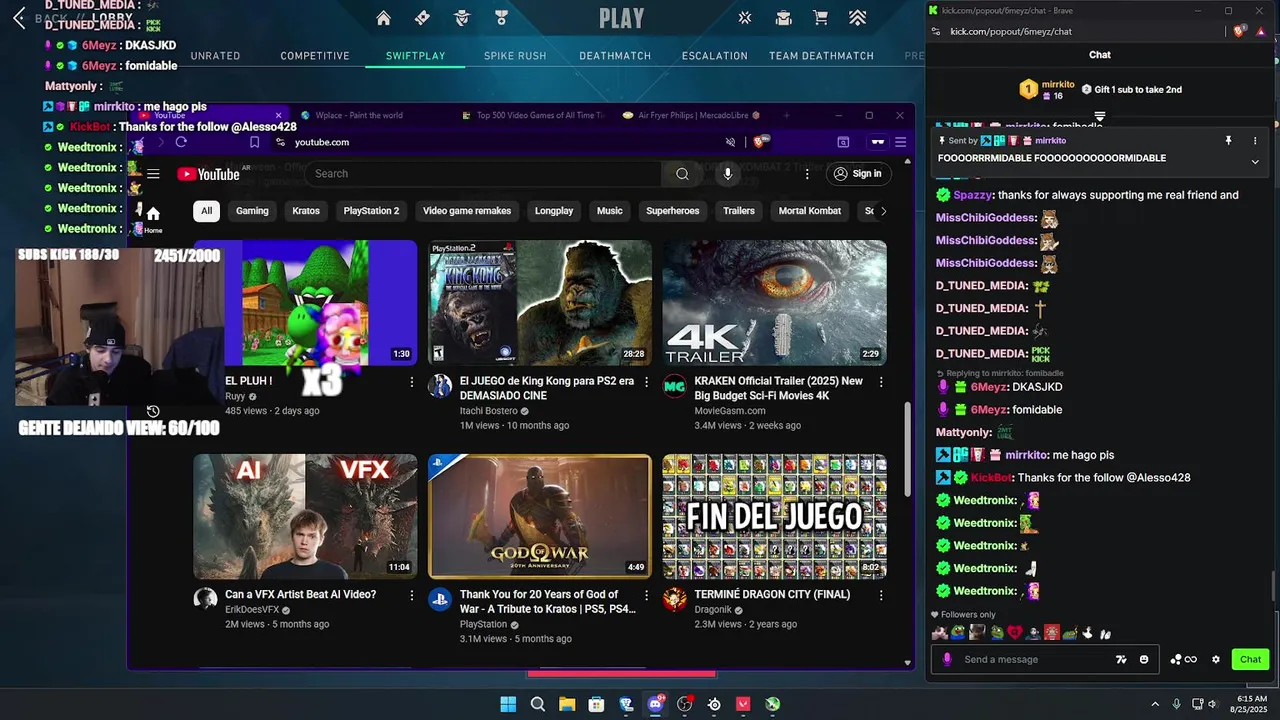Select the Music filter chip

click(x=610, y=211)
